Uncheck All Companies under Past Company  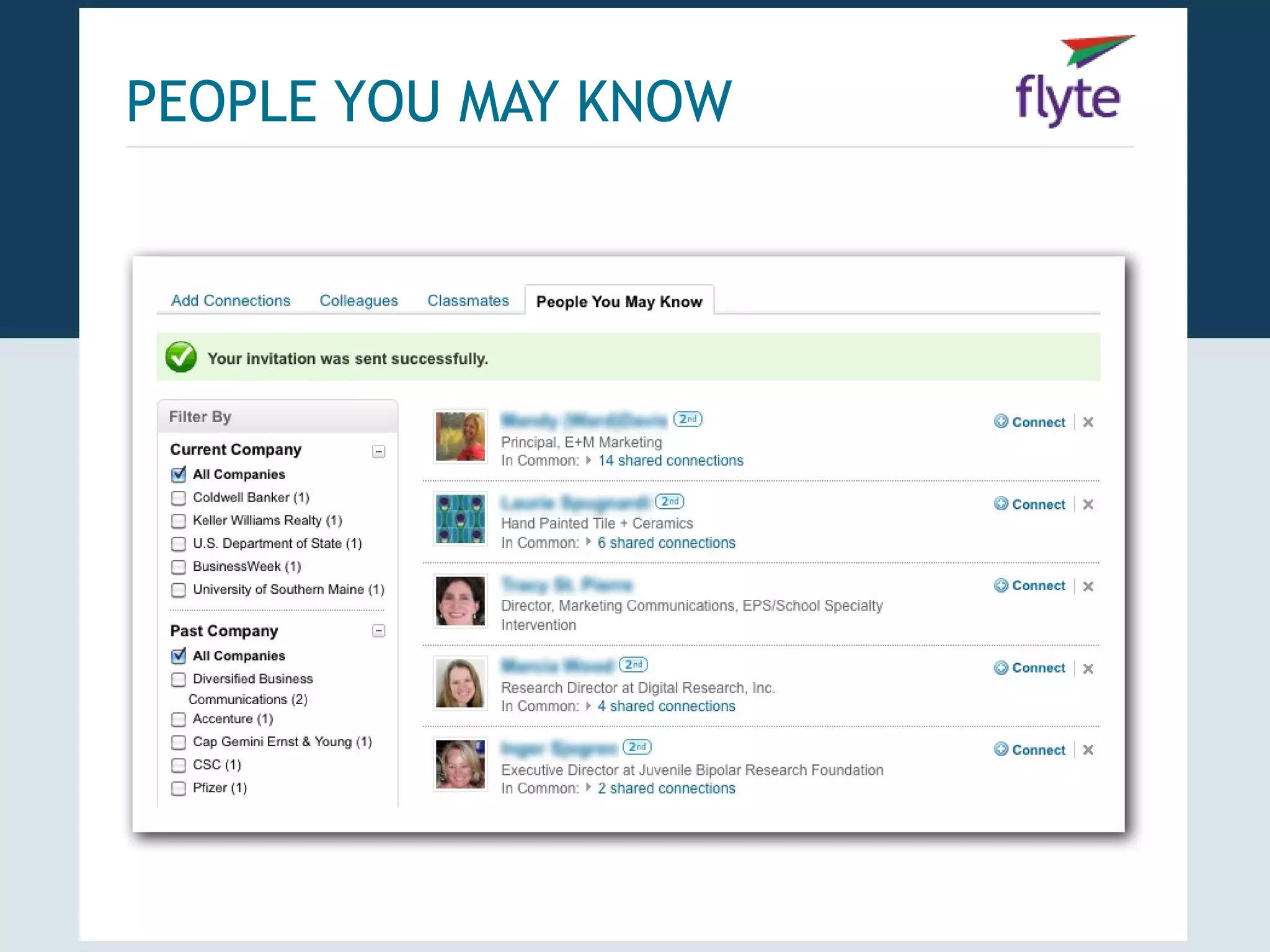179,656
